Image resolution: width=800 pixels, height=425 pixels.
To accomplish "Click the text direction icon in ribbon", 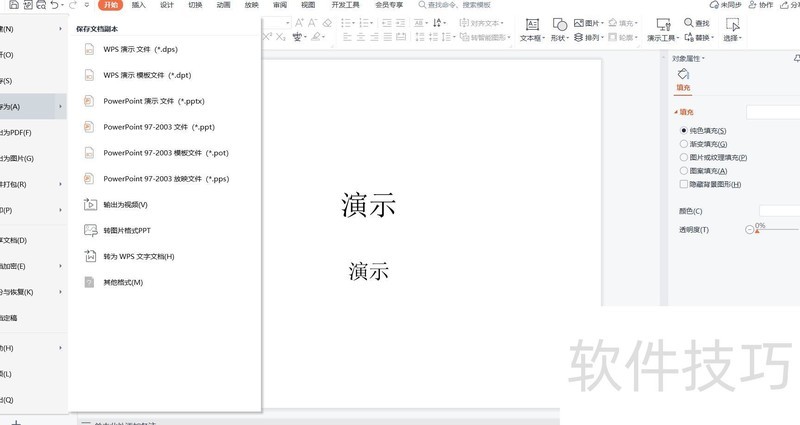I will pos(437,23).
